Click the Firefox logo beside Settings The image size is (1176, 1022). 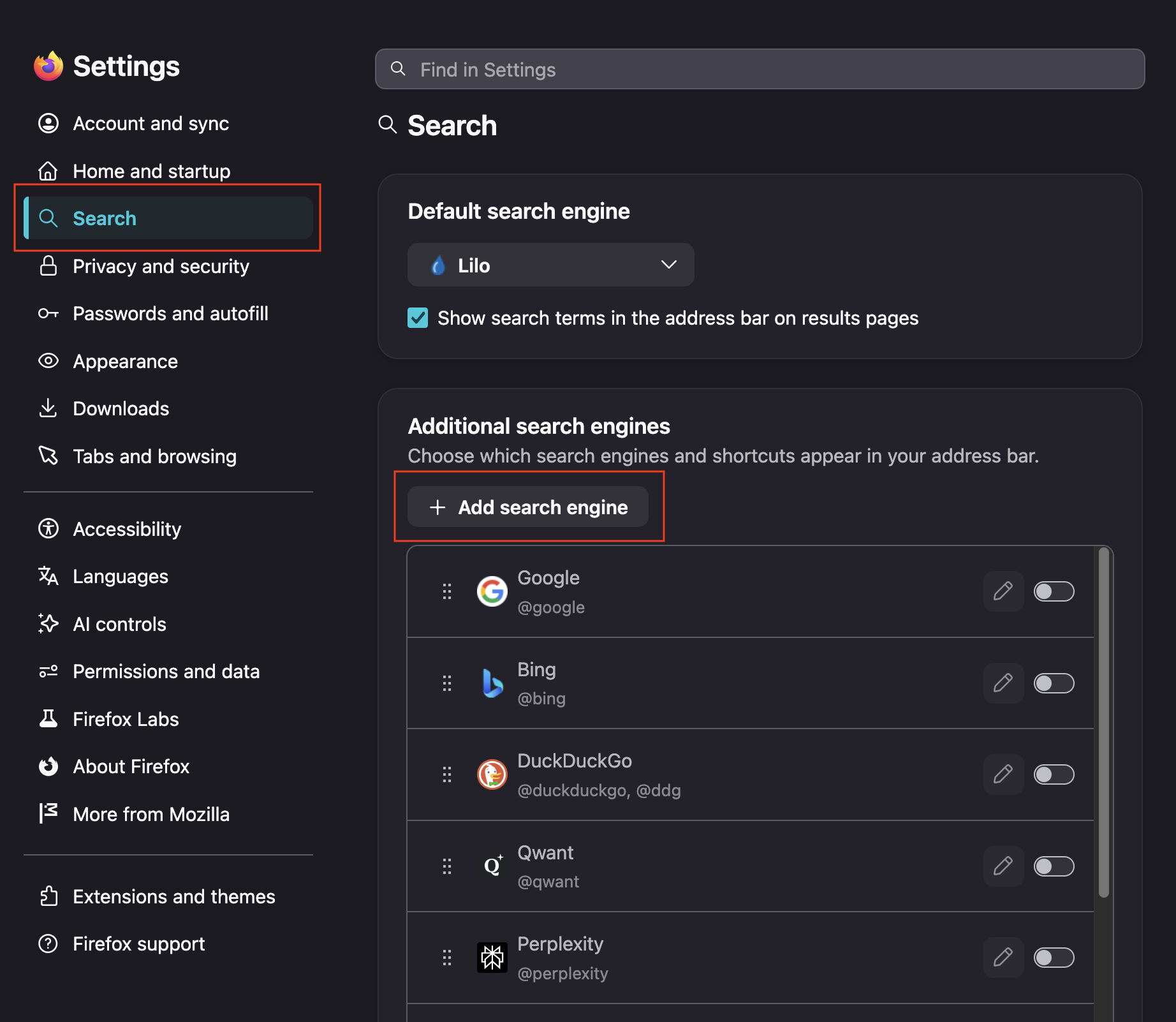click(x=48, y=66)
